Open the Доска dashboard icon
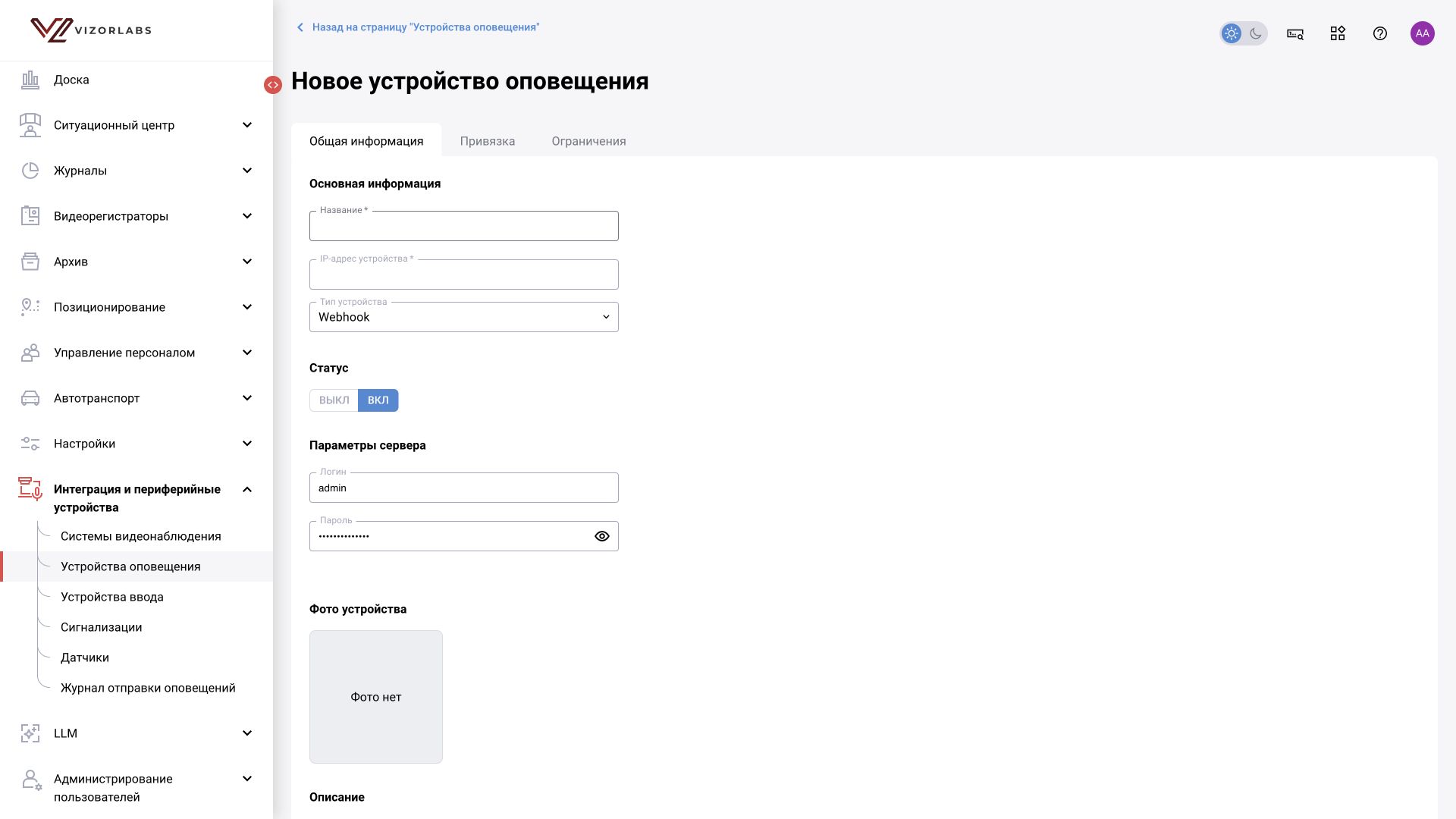Image resolution: width=1456 pixels, height=819 pixels. tap(30, 80)
